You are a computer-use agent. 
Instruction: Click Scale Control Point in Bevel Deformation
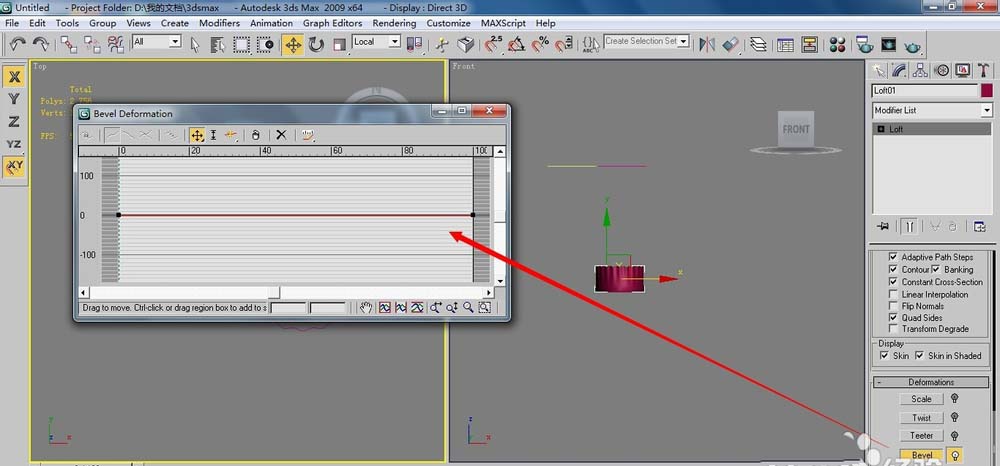[214, 135]
